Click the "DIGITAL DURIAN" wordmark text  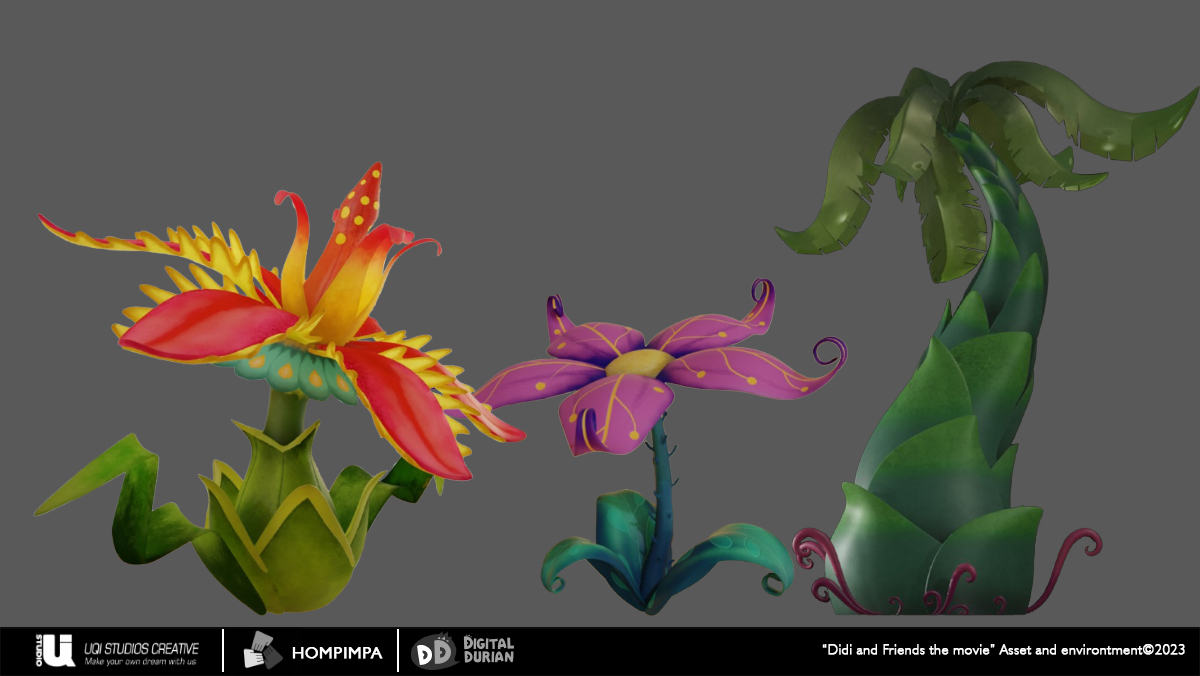point(489,649)
